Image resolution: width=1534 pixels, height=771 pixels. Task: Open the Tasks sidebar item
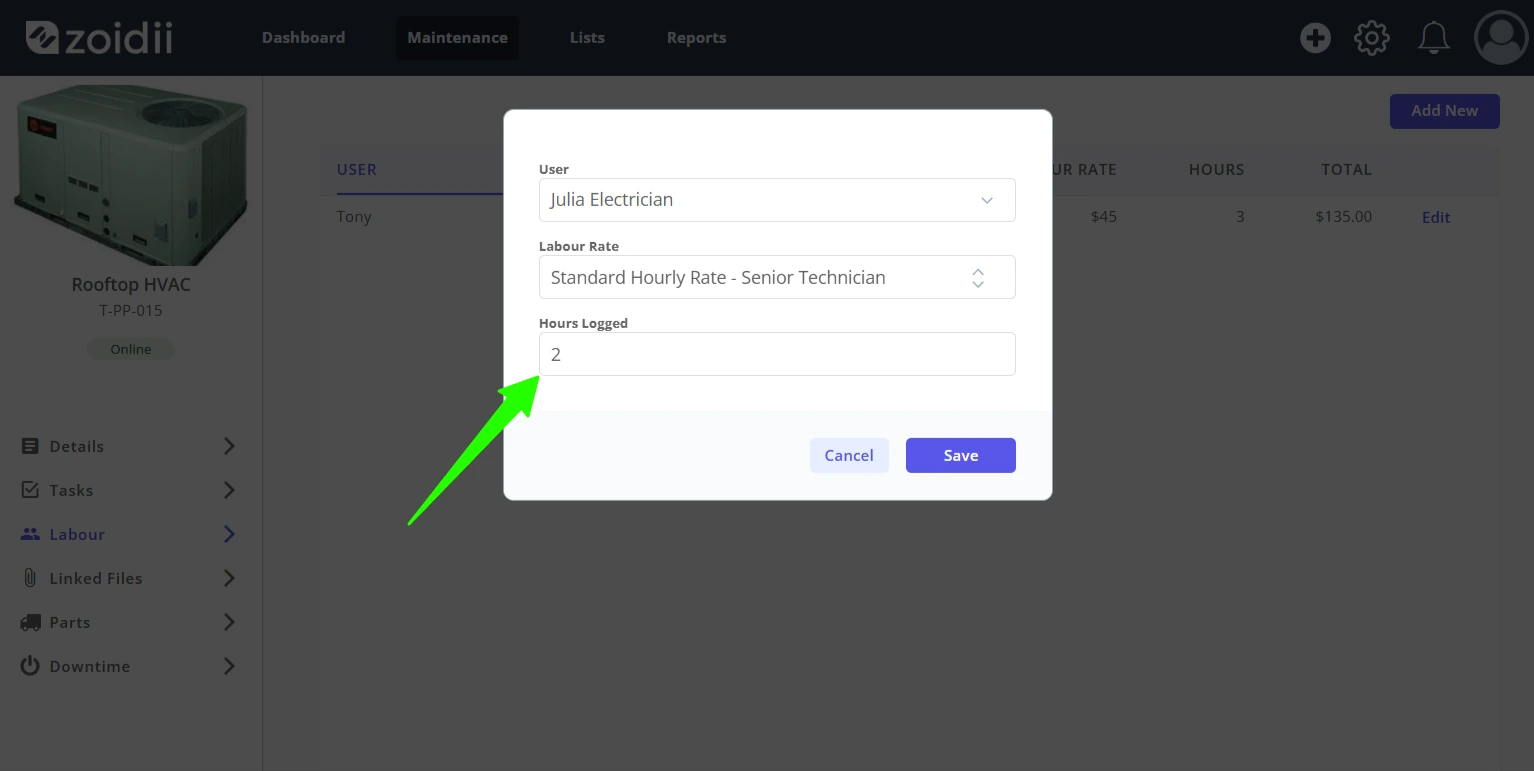130,490
